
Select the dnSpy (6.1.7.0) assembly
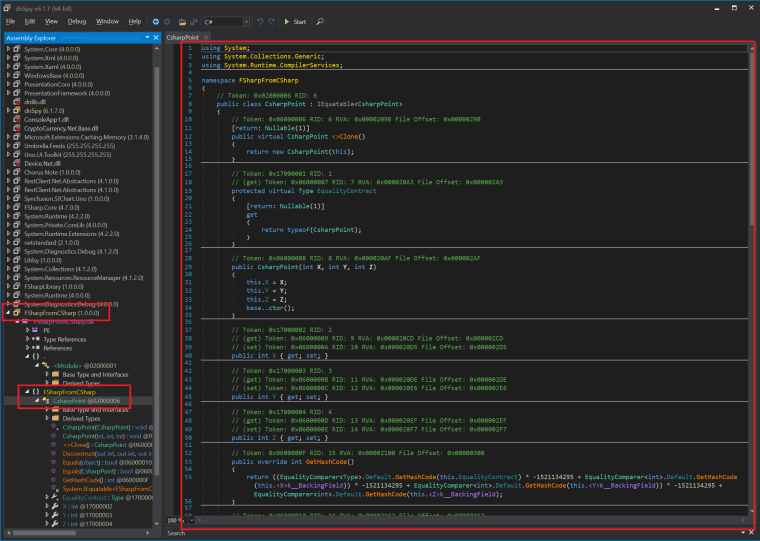(x=42, y=110)
